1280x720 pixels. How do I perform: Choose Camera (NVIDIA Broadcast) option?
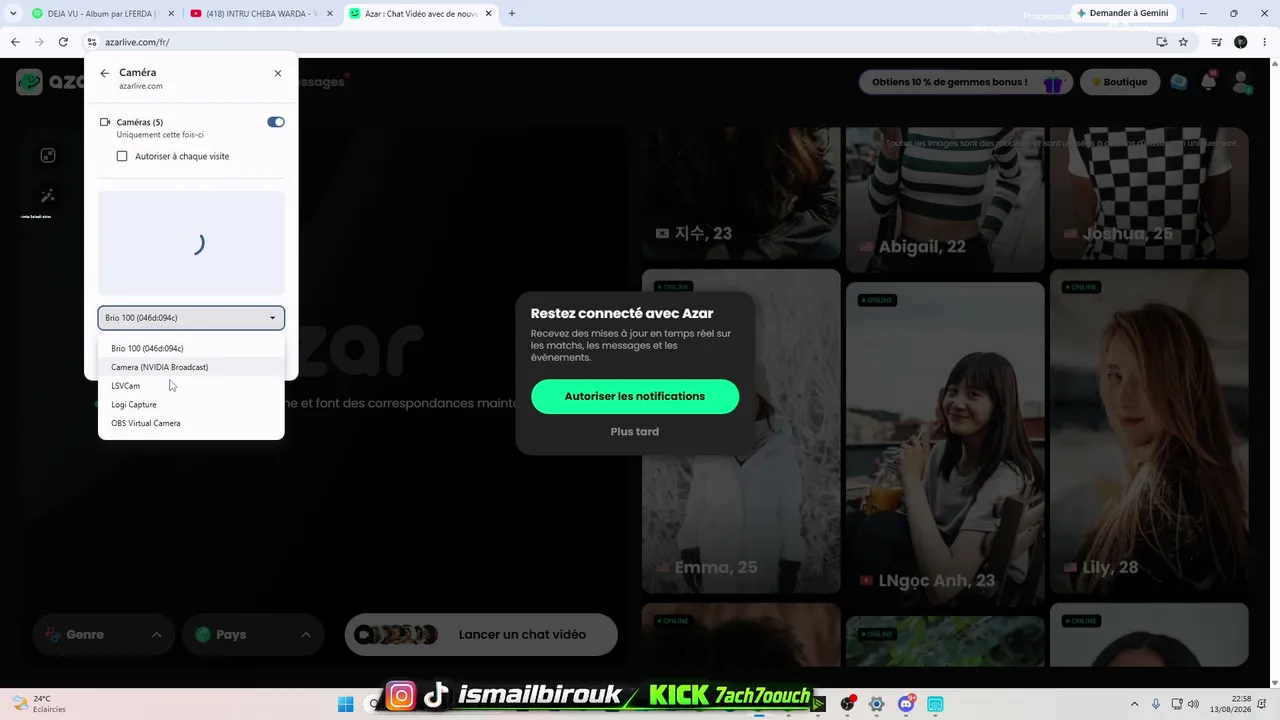[191, 367]
